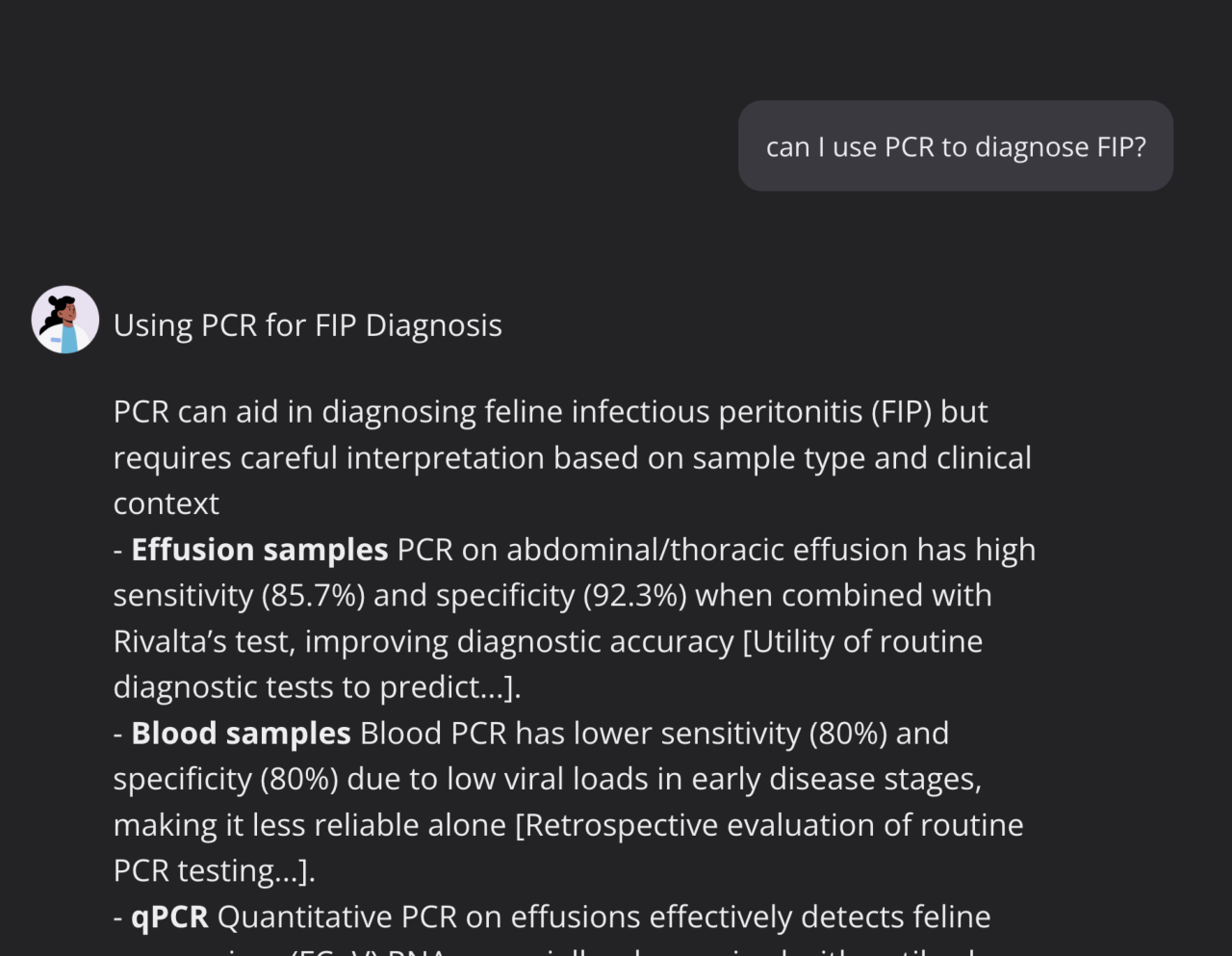
Task: Click the bold qPCR label
Action: click(169, 917)
